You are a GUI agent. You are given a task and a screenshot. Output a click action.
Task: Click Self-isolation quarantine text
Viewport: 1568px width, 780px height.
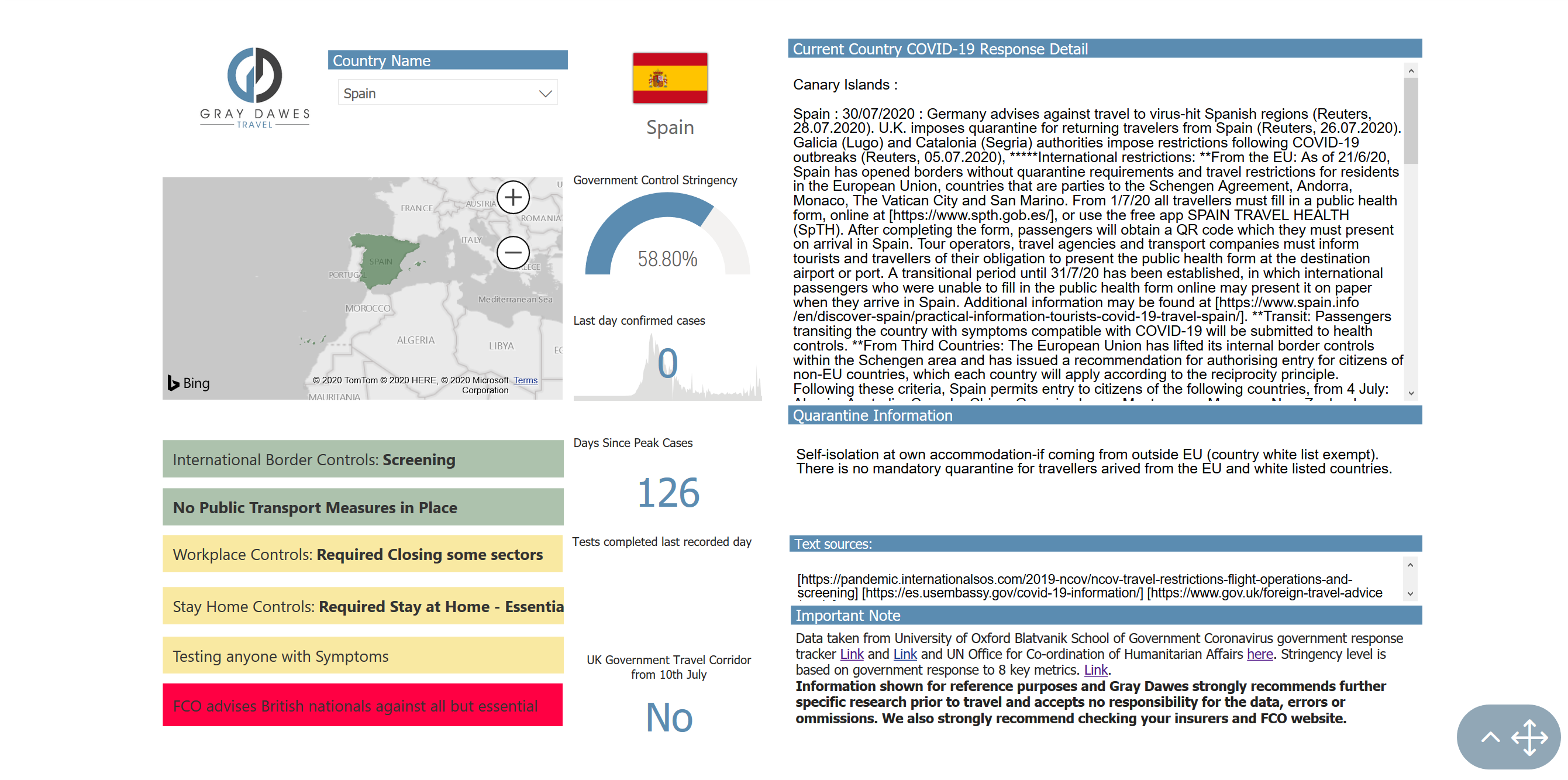coord(1094,462)
